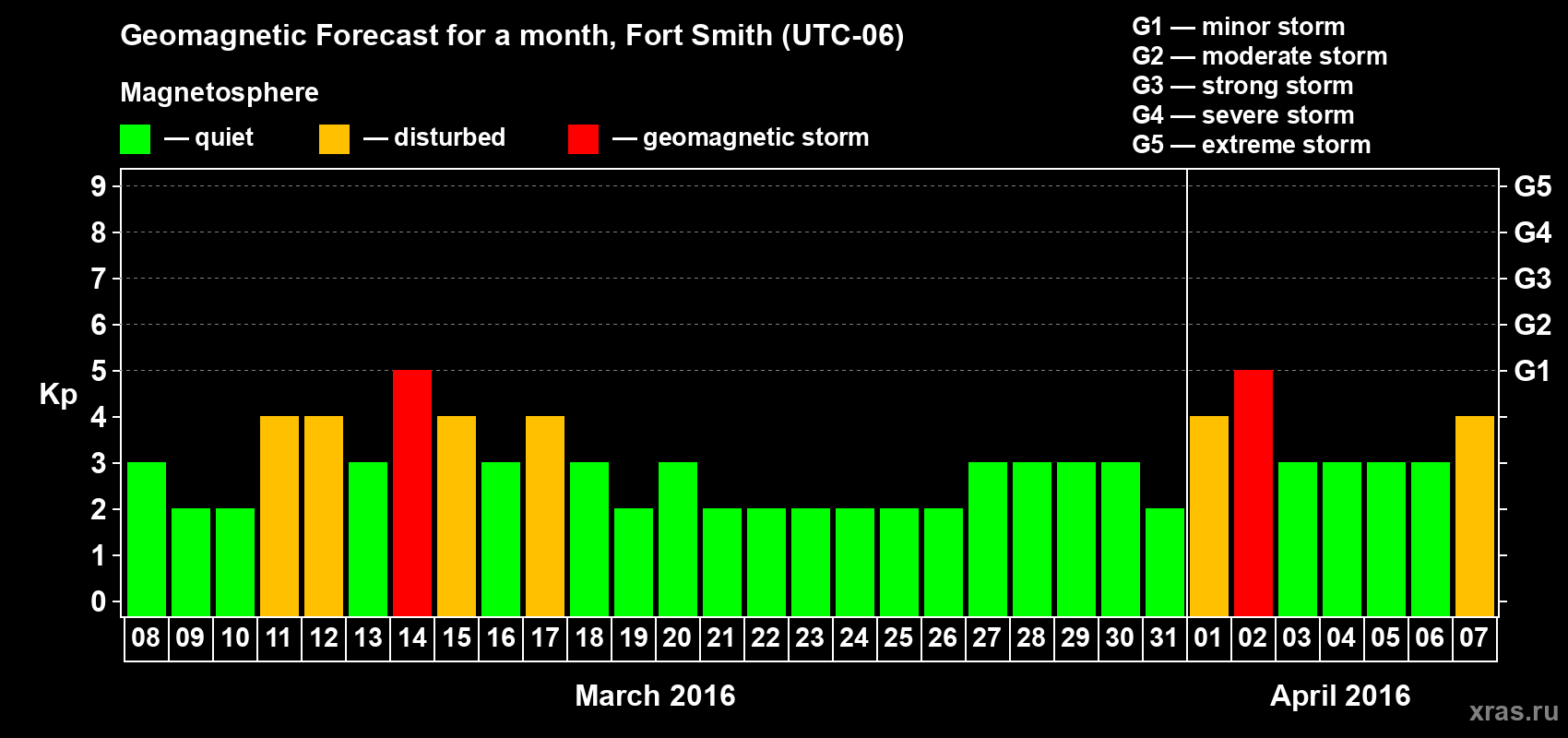Click the April date label 05
The width and height of the screenshot is (1568, 738).
(1385, 638)
